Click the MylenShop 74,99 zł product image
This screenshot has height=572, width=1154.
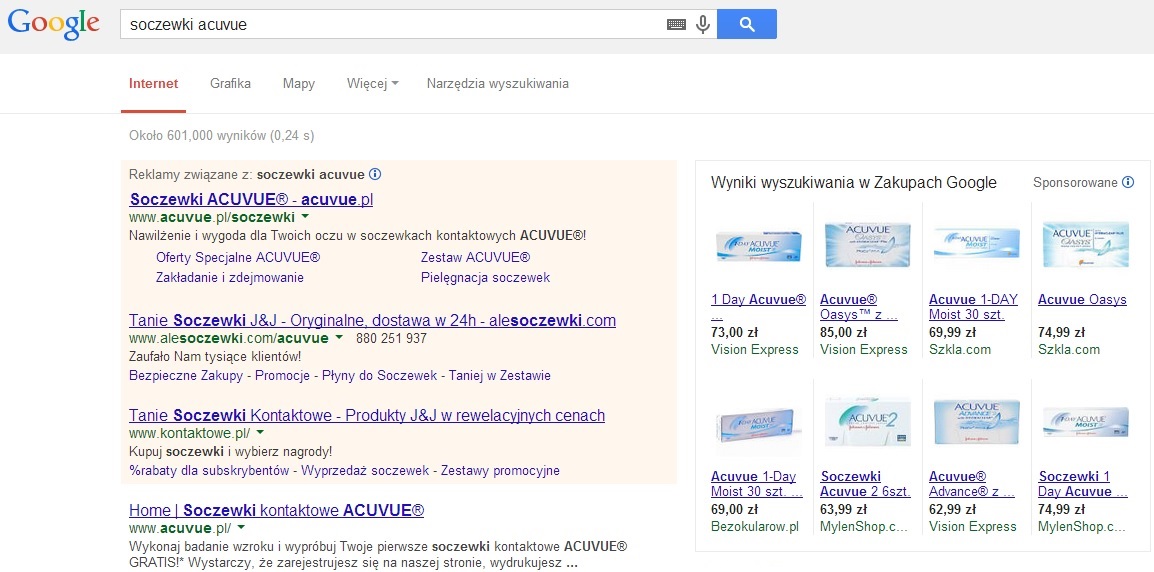1086,423
